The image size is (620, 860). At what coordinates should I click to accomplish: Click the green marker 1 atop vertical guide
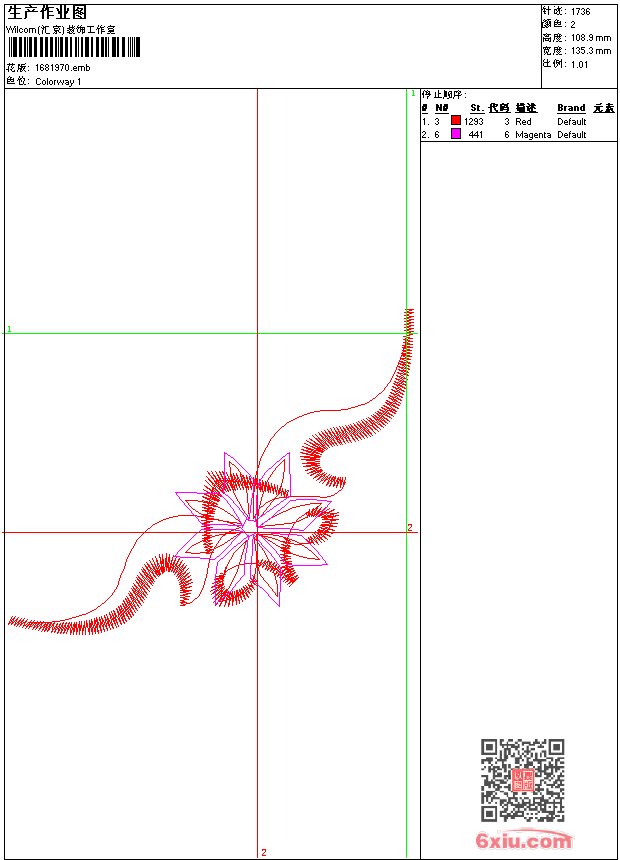pos(412,93)
